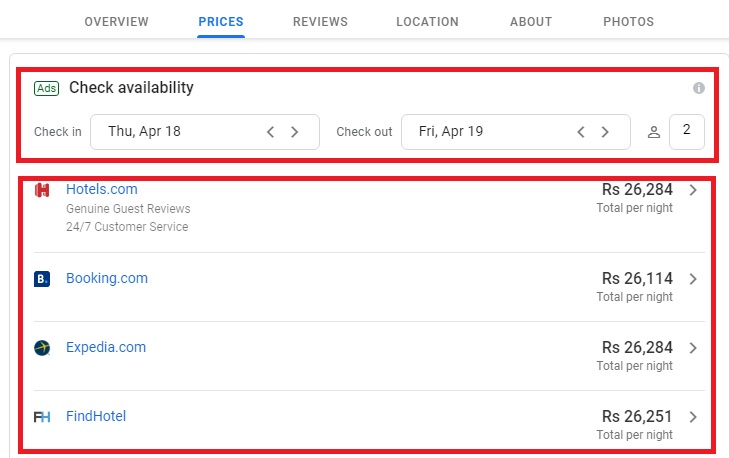This screenshot has height=458, width=729.
Task: Switch to the Location tab
Action: 427,22
